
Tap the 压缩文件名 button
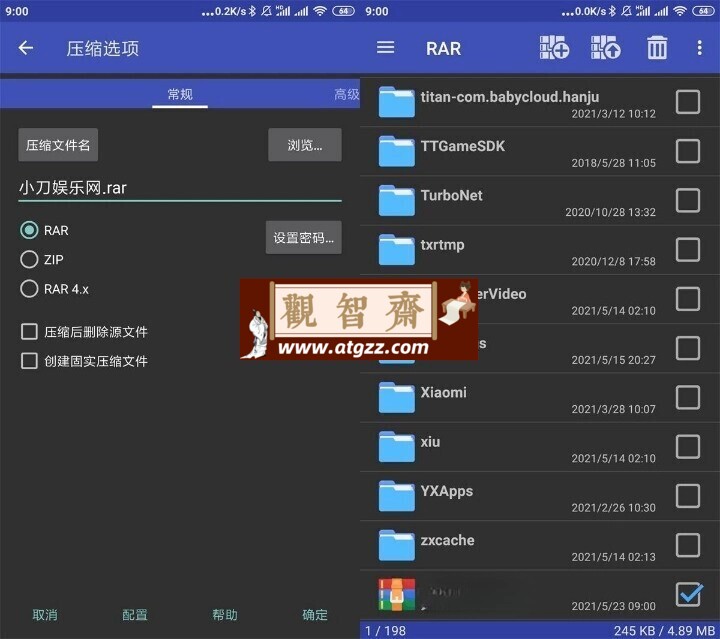(x=58, y=145)
